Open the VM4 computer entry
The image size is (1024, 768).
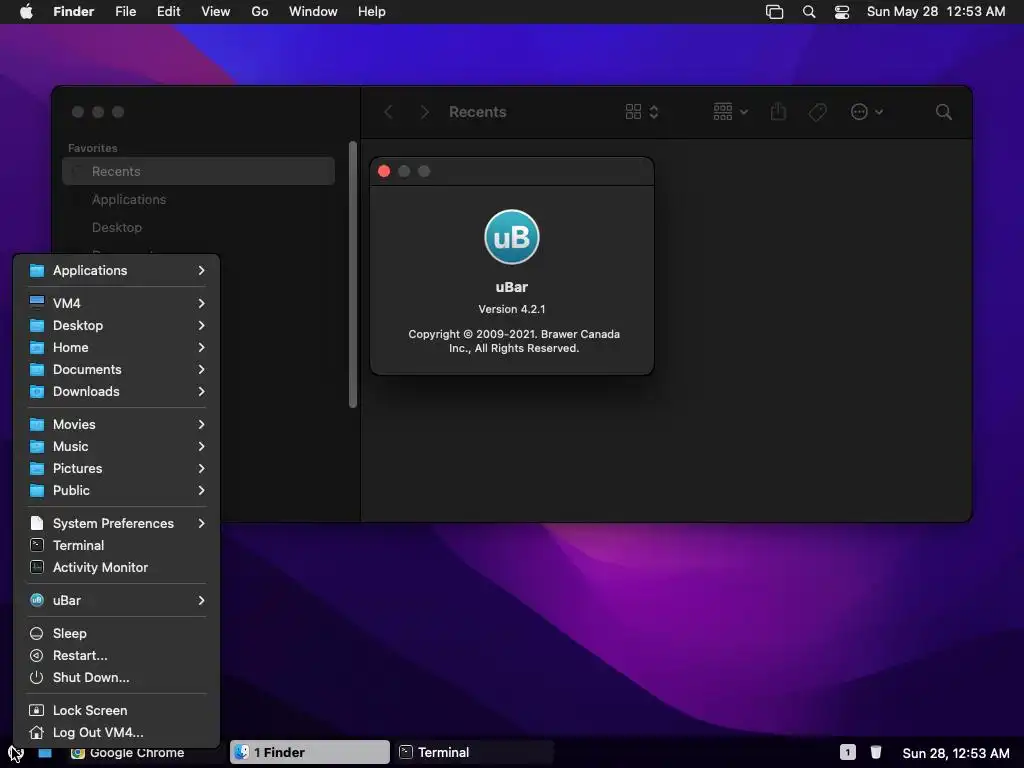pyautogui.click(x=116, y=303)
